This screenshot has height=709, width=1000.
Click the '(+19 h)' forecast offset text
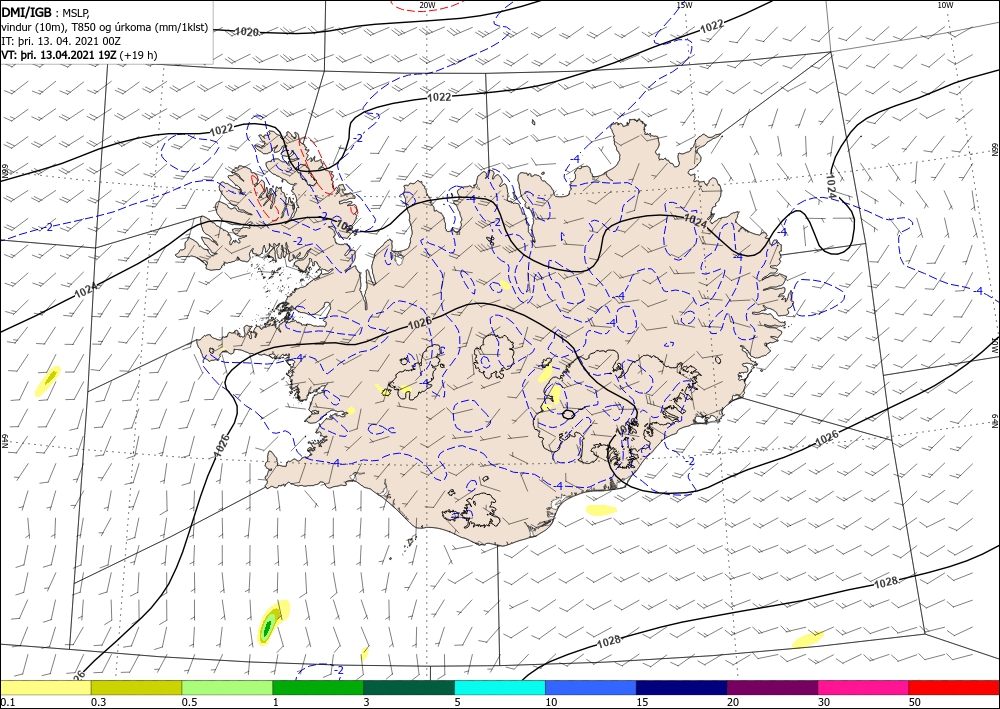(138, 55)
